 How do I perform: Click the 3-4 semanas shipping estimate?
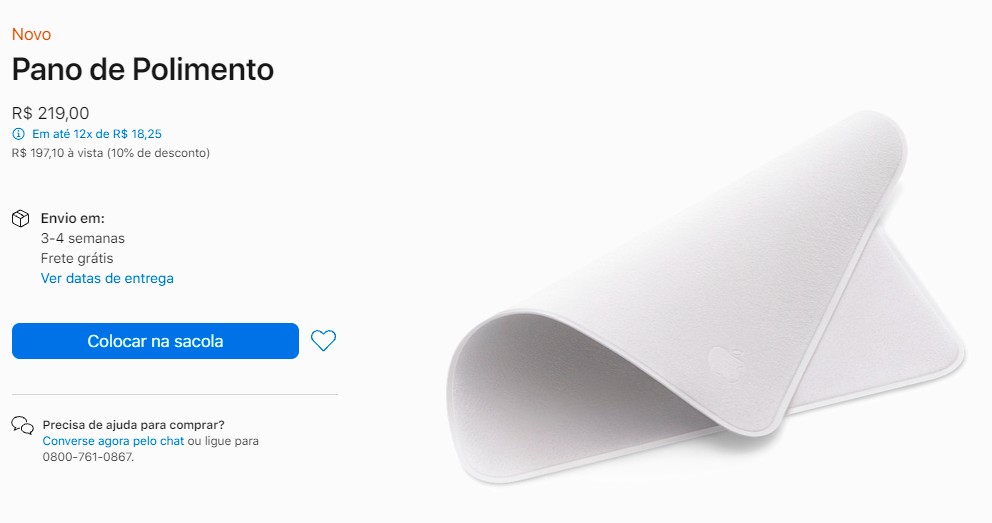click(83, 238)
